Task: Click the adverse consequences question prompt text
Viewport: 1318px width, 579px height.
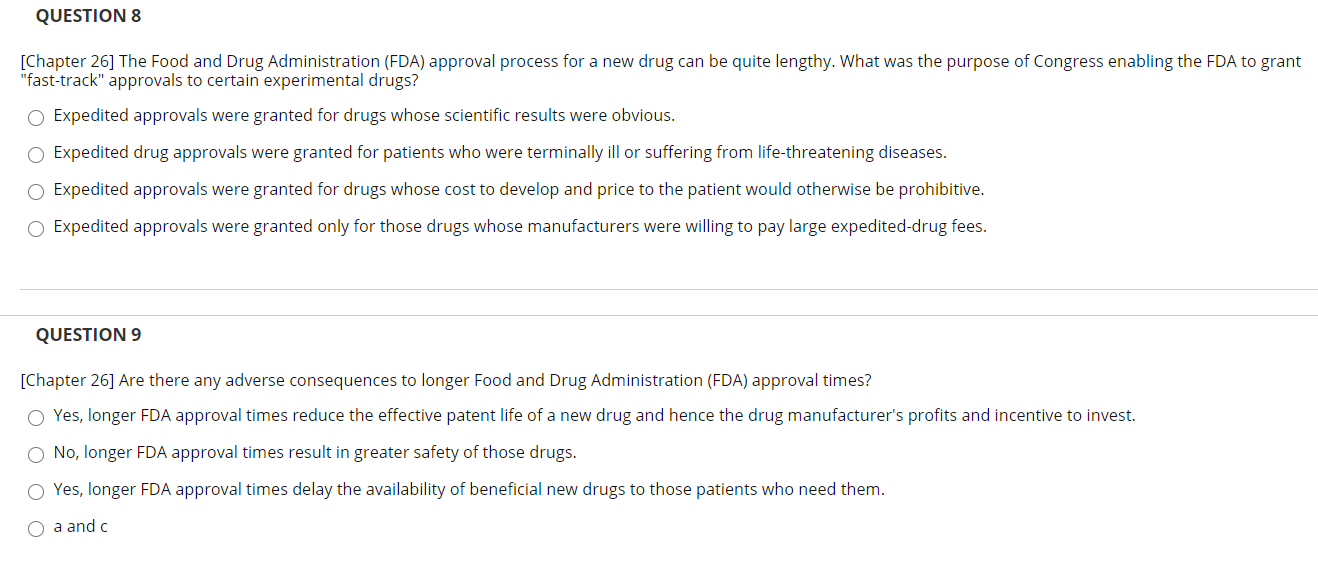Action: coord(446,380)
